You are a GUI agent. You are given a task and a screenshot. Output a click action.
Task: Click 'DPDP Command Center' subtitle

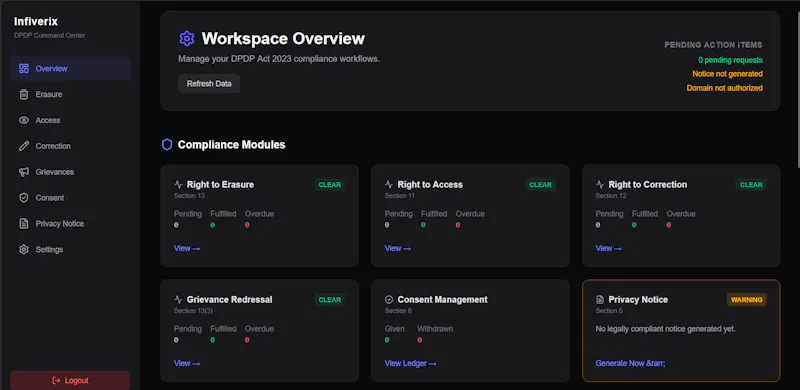(x=49, y=36)
